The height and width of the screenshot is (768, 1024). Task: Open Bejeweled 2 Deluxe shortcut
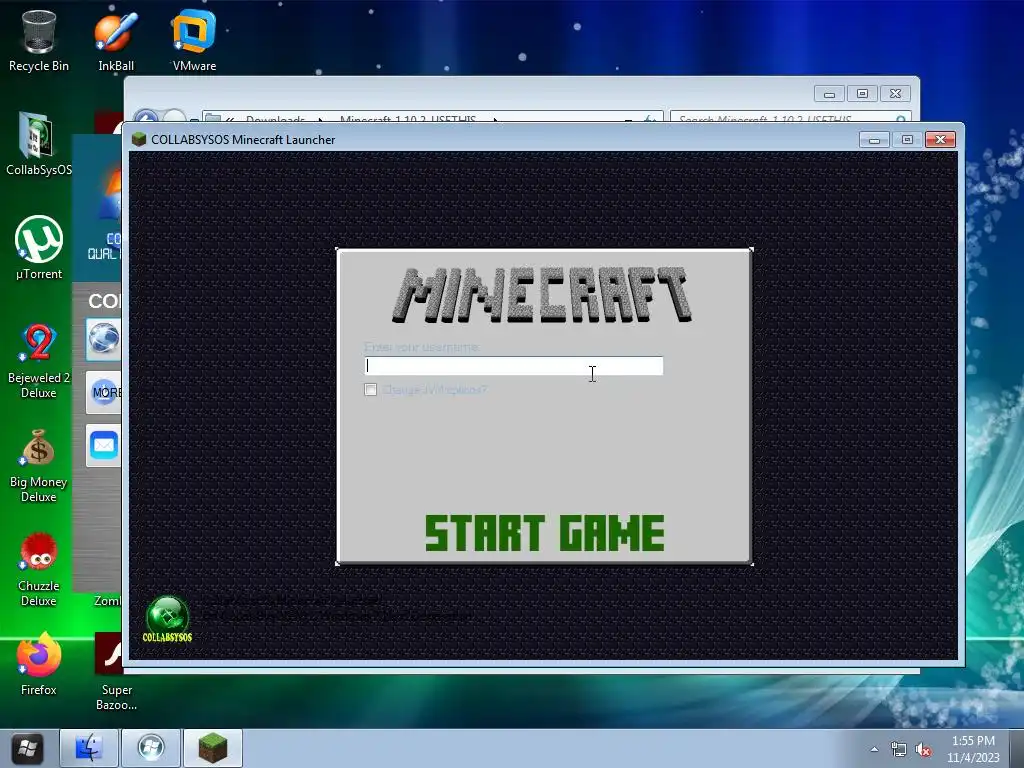click(39, 361)
